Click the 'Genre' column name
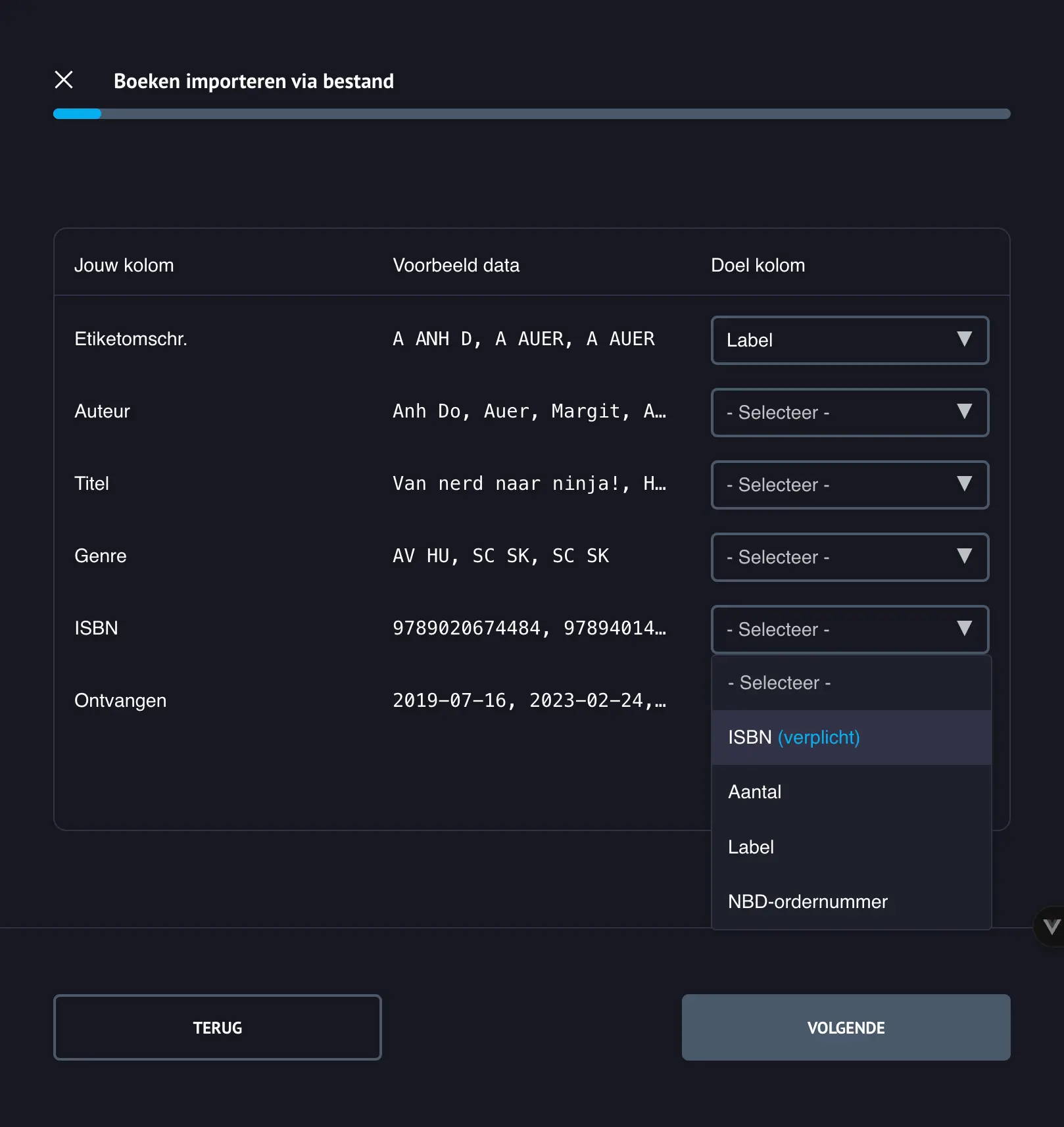The width and height of the screenshot is (1064, 1127). pos(100,556)
